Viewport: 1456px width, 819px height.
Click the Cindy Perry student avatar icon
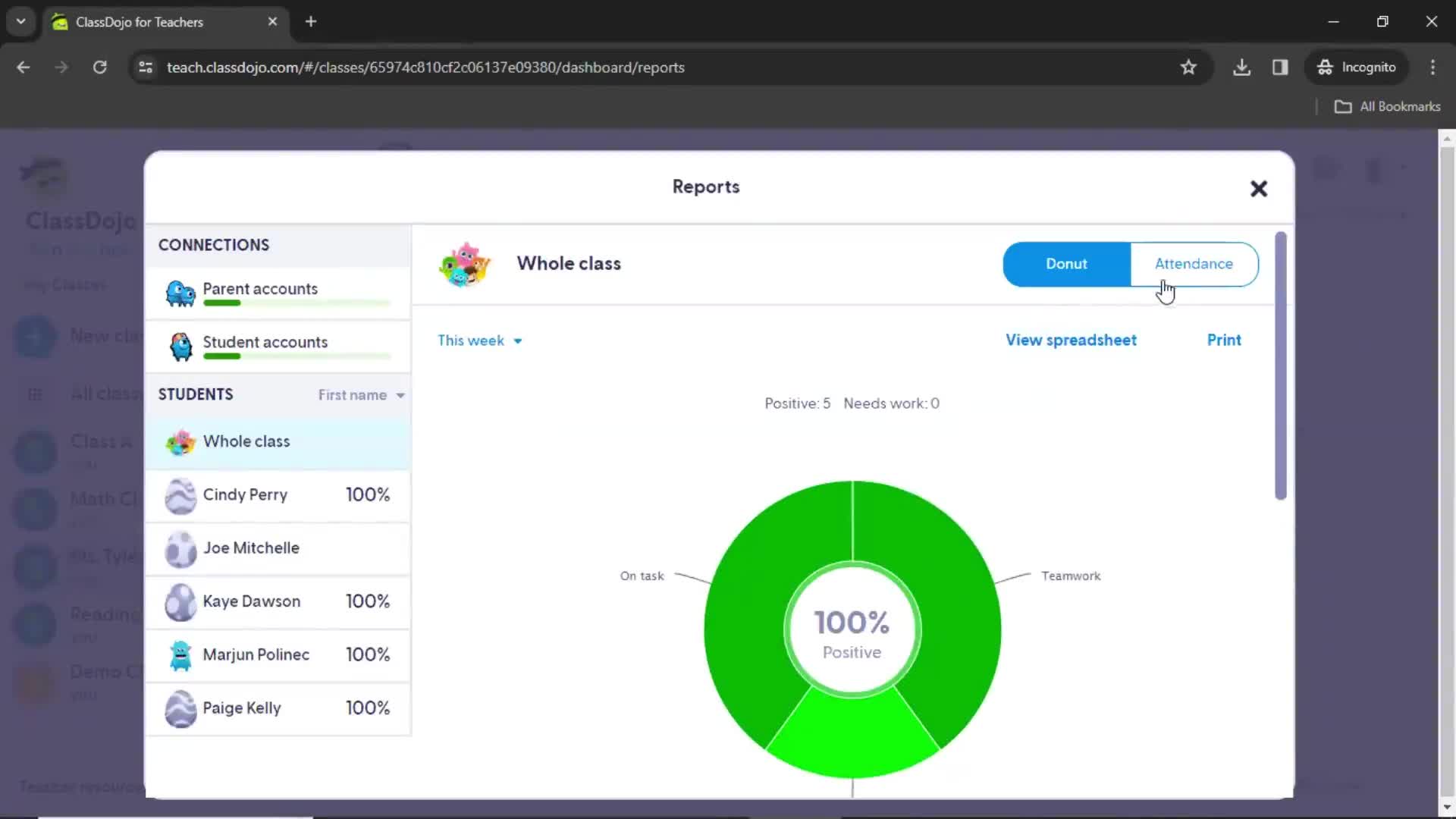click(180, 495)
